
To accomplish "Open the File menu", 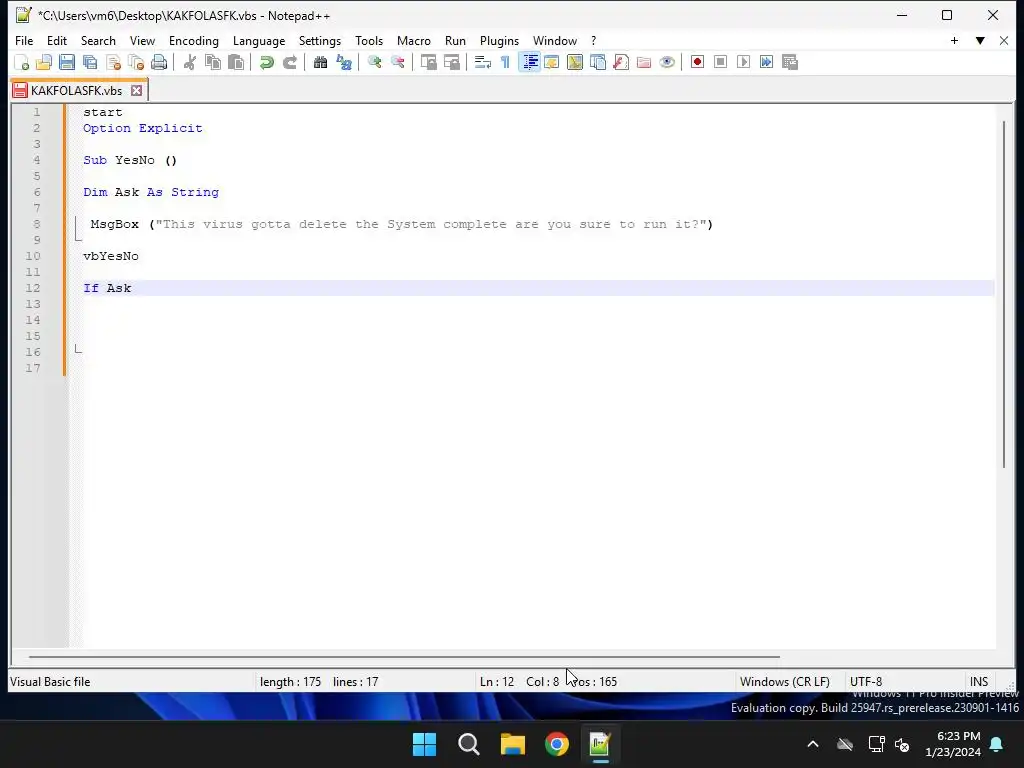I will pos(24,40).
